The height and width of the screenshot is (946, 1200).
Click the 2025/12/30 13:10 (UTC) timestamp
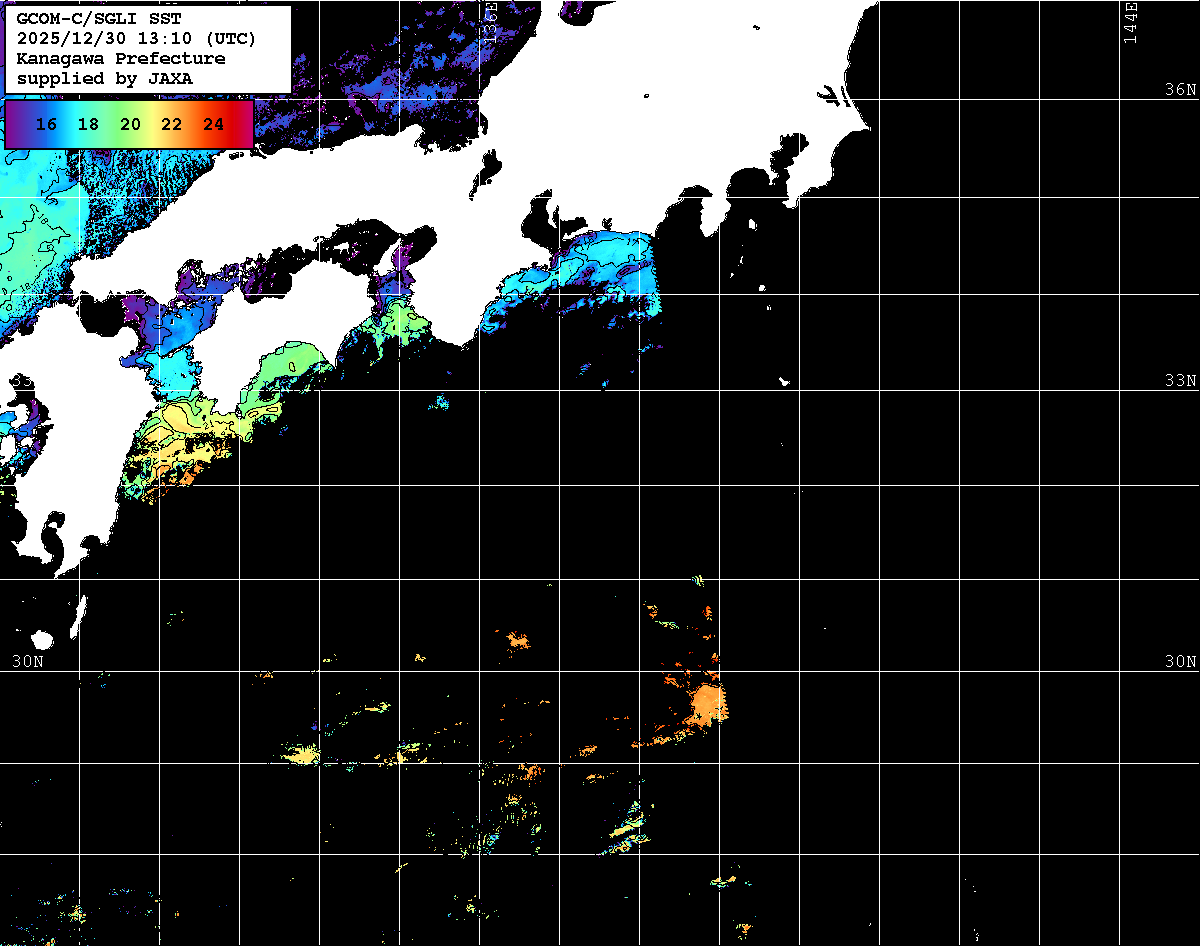[136, 39]
